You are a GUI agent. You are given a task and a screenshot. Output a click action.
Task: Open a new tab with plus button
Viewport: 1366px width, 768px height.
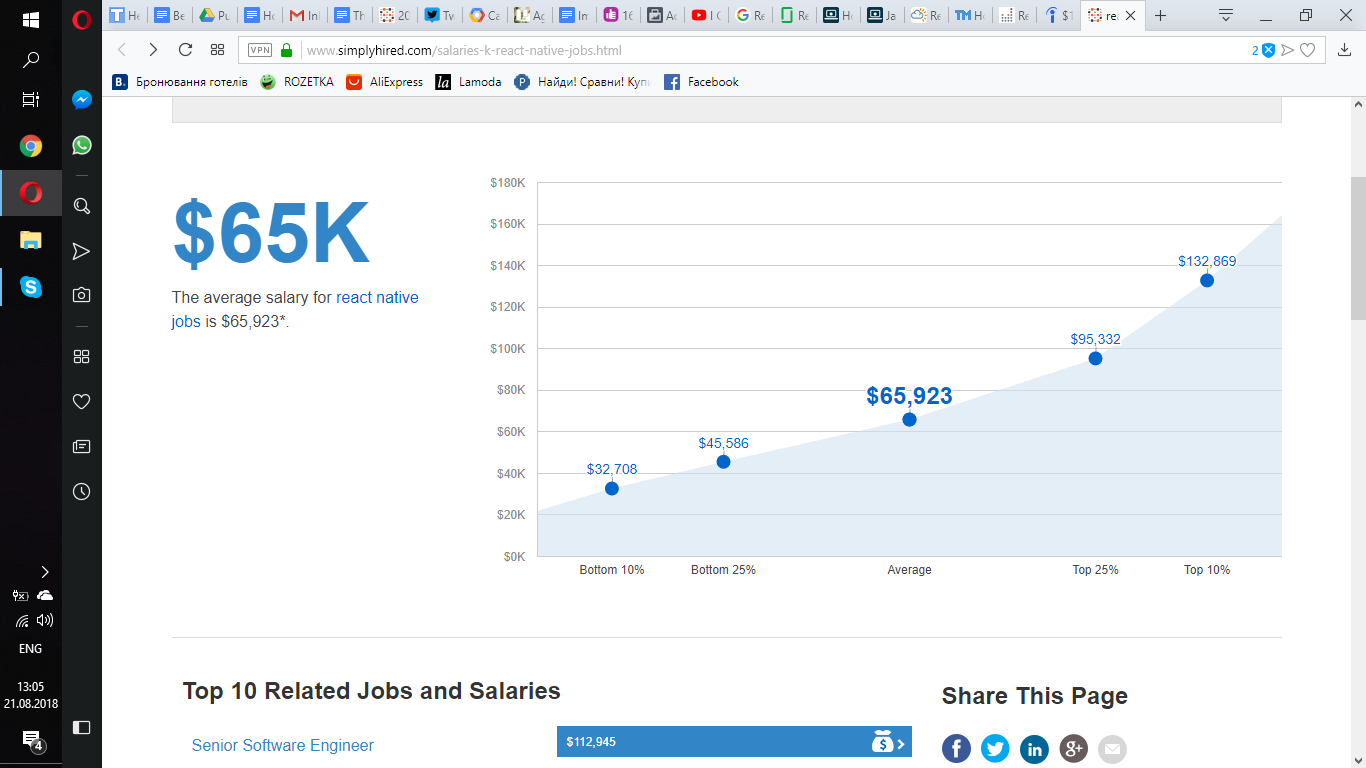1160,15
